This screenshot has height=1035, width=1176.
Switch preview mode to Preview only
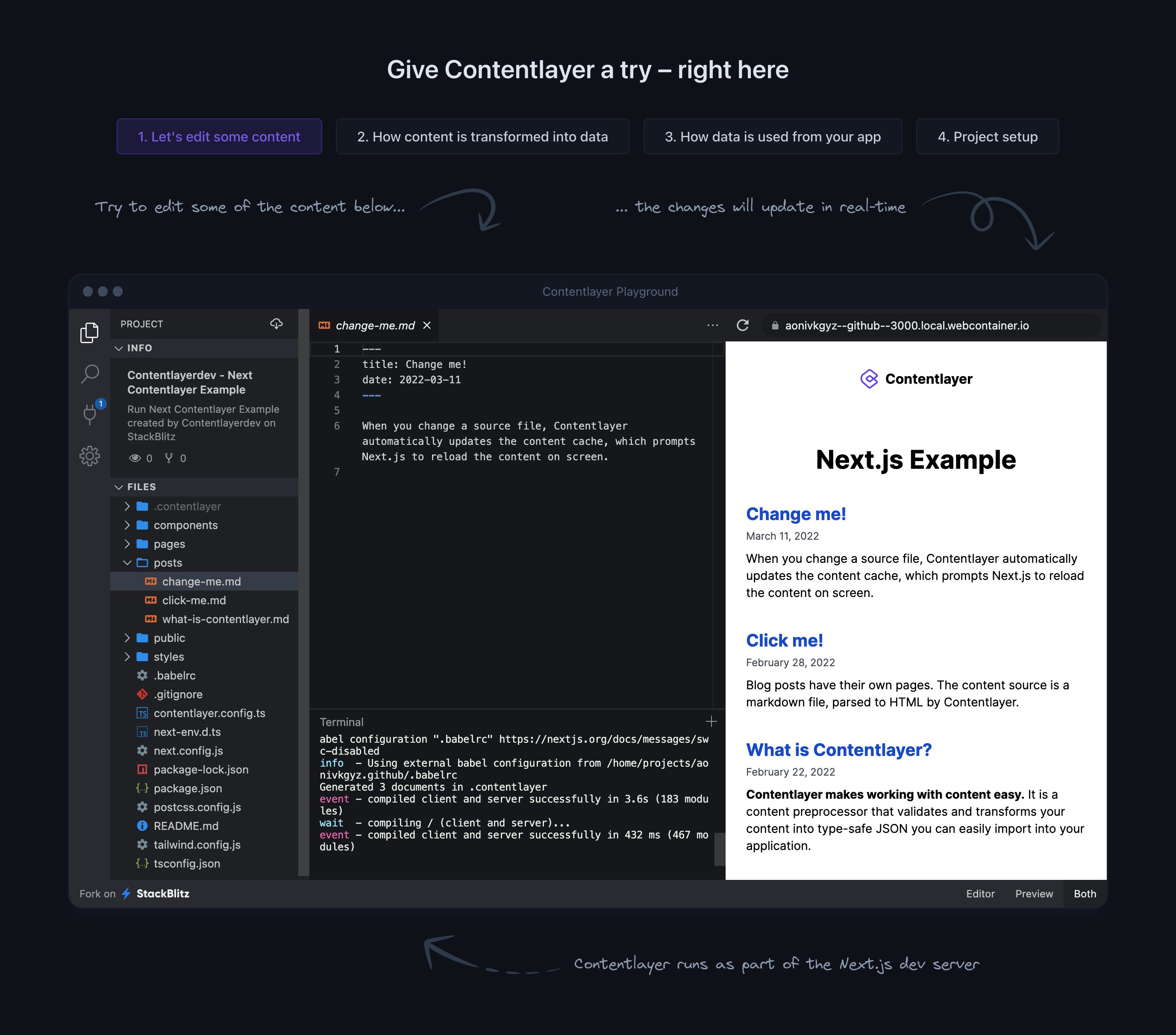coord(1034,894)
